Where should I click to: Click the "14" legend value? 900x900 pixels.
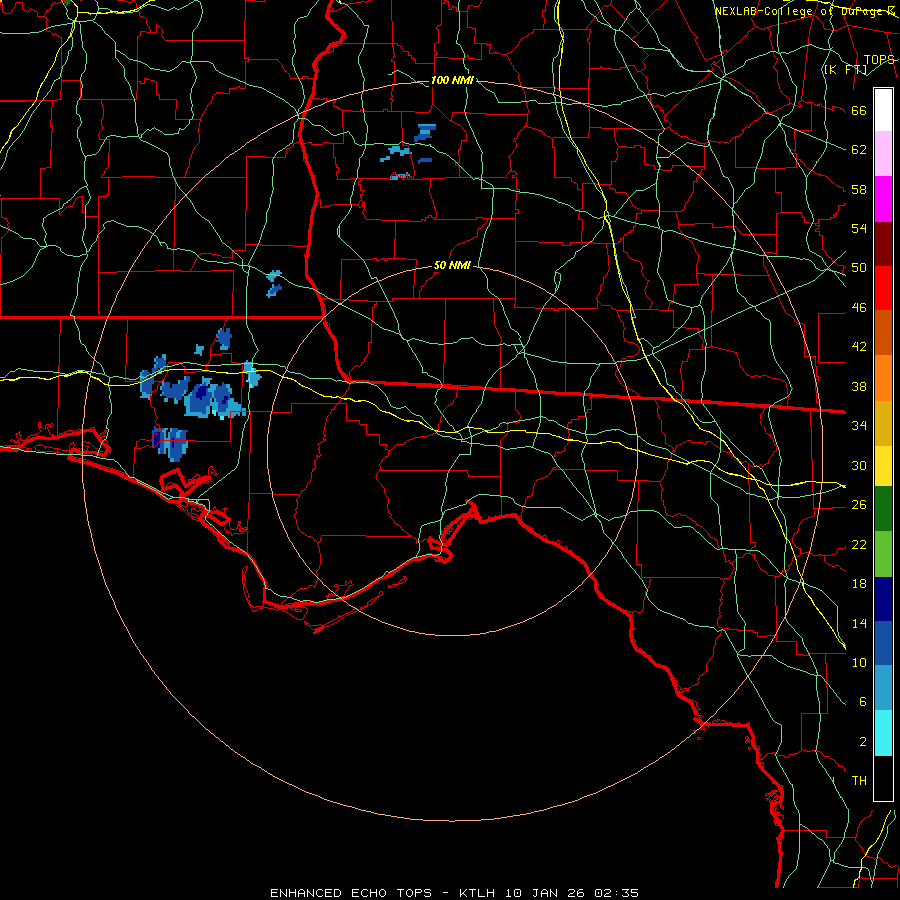click(x=859, y=623)
